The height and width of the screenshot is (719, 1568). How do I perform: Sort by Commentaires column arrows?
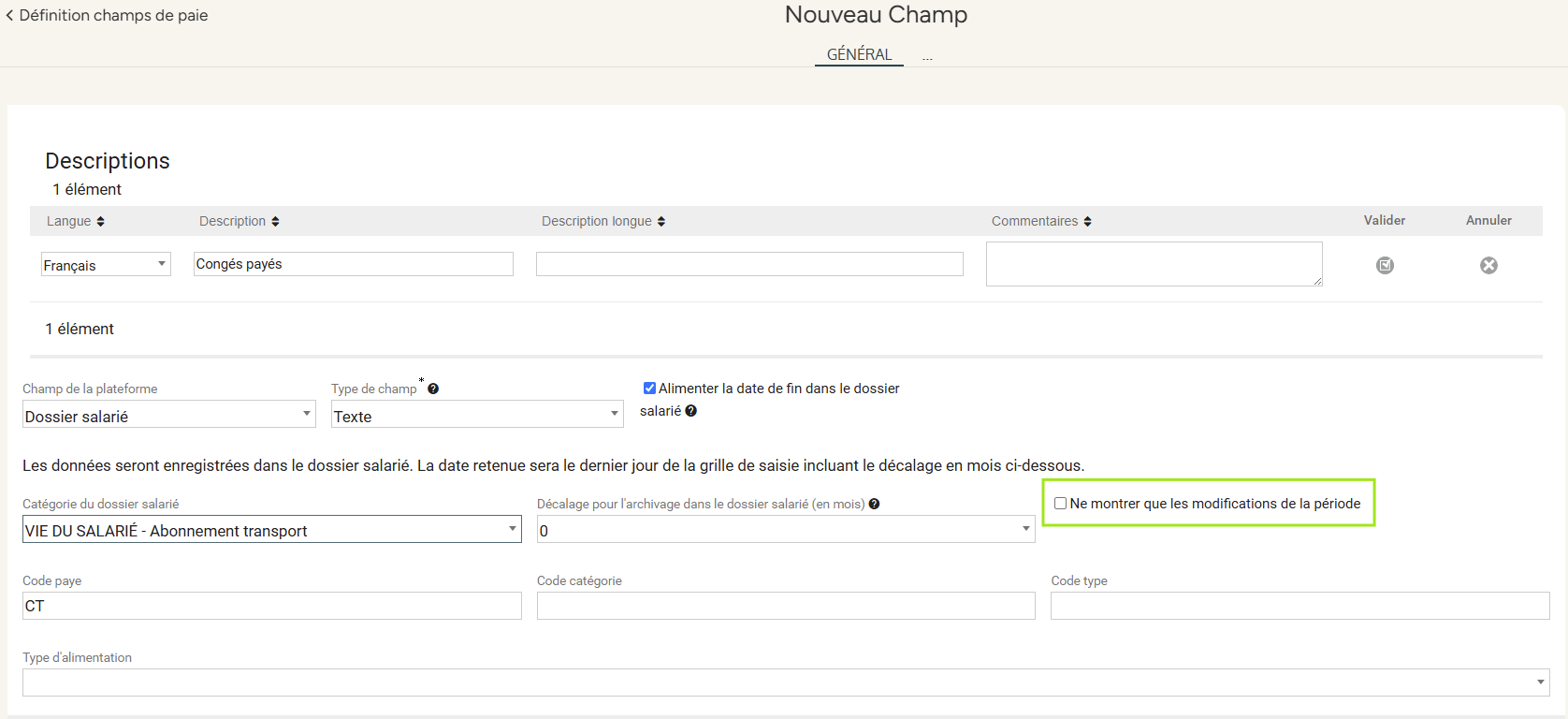(x=1087, y=222)
